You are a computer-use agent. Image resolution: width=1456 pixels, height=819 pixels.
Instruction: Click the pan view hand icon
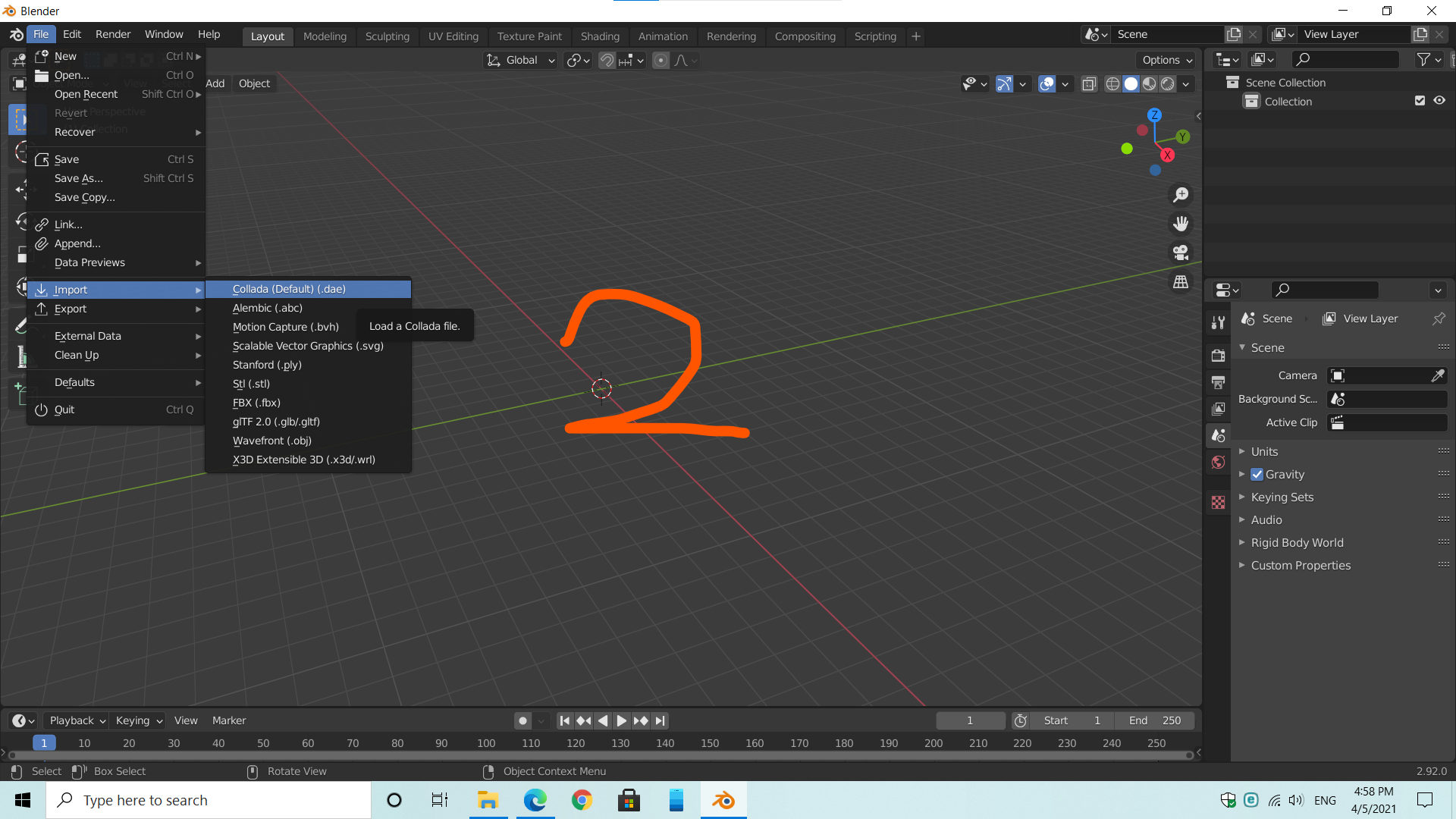click(x=1181, y=224)
